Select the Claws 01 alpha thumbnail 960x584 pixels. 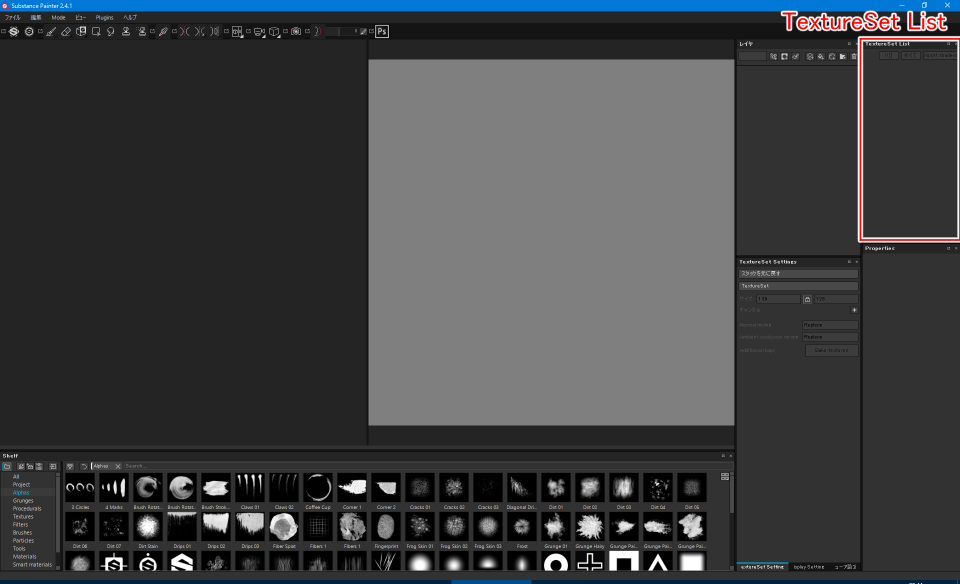tap(250, 488)
